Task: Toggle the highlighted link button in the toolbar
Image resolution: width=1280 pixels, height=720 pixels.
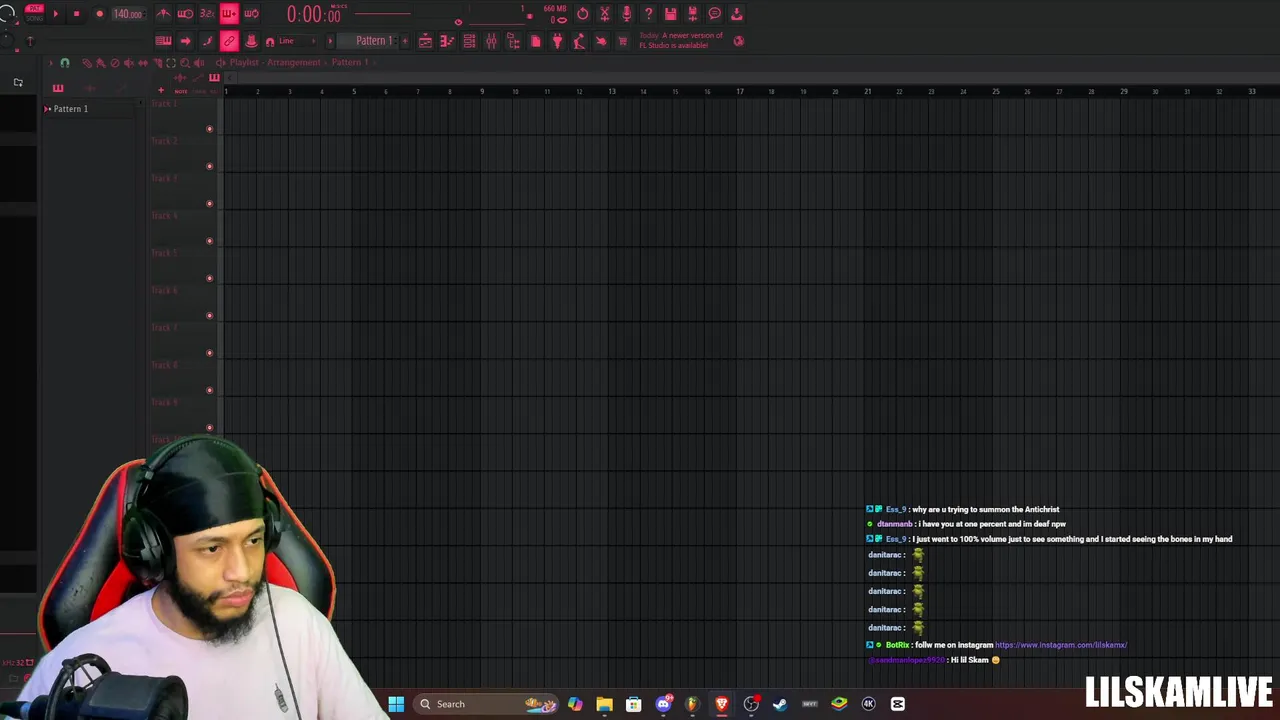Action: click(230, 41)
